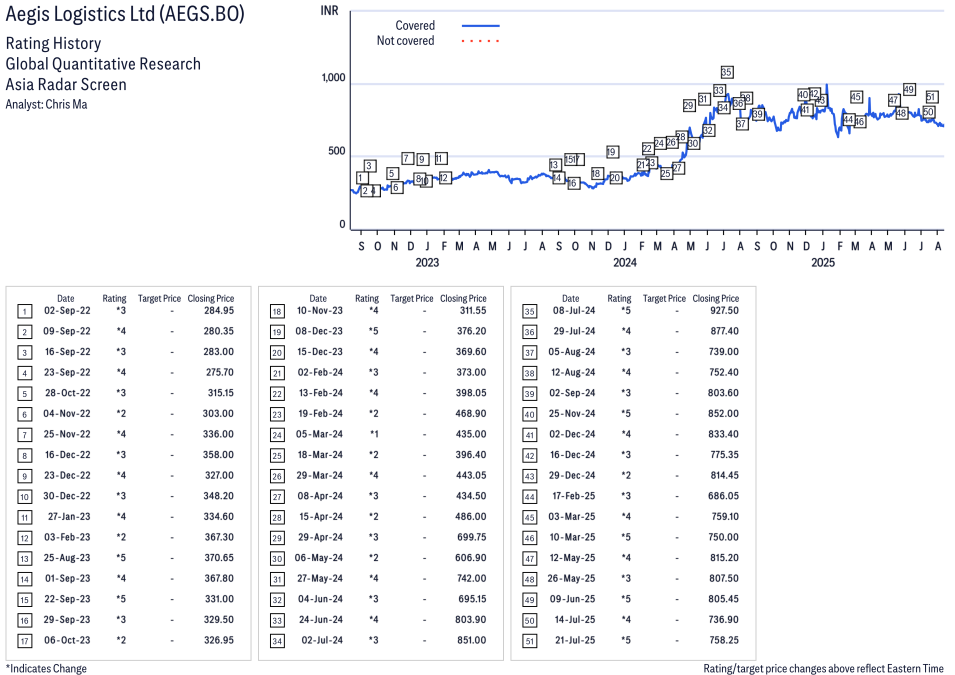Click table index box 13 beside 25-Aug-23
The height and width of the screenshot is (675, 955).
point(24,559)
